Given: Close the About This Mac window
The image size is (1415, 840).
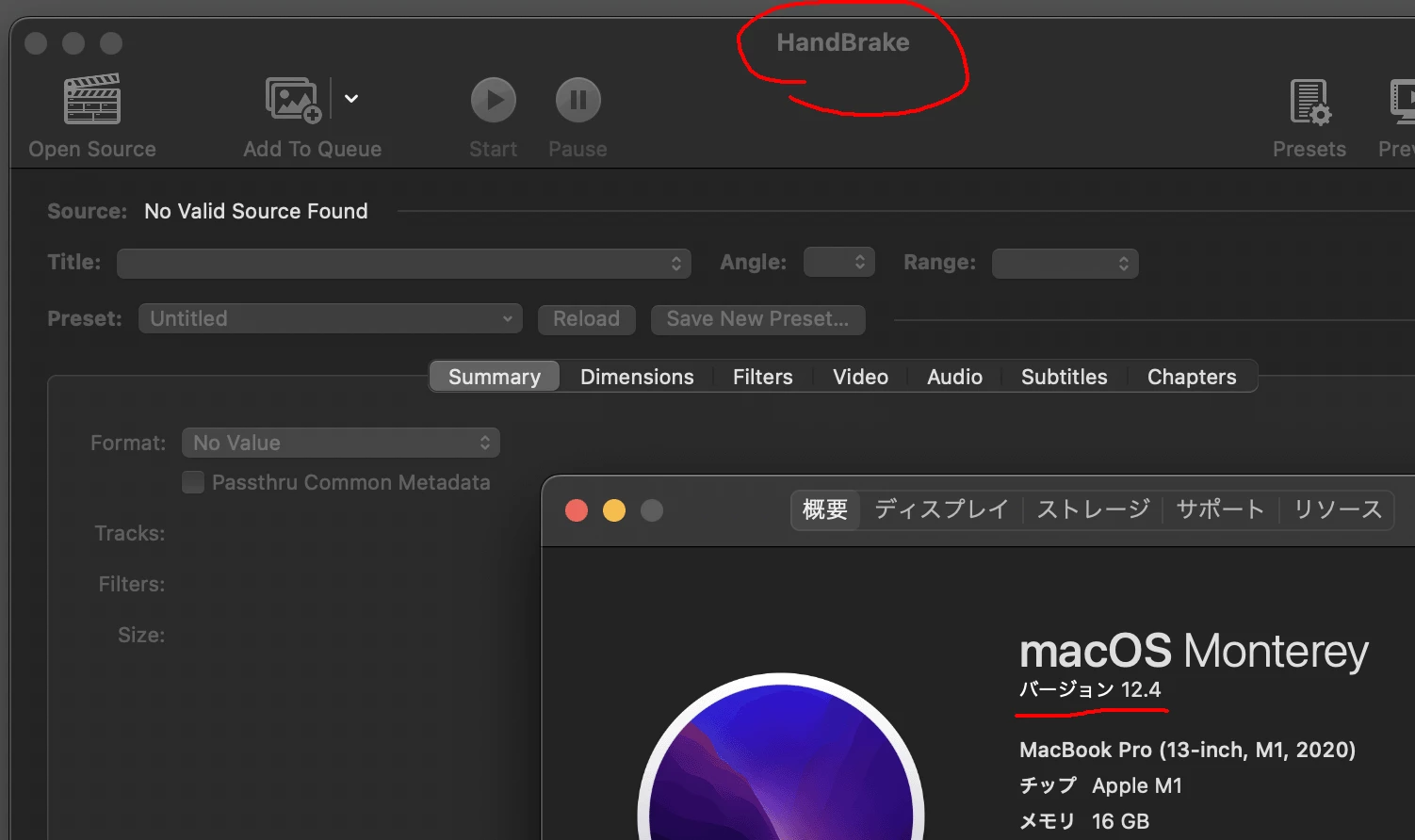Looking at the screenshot, I should click(x=577, y=510).
